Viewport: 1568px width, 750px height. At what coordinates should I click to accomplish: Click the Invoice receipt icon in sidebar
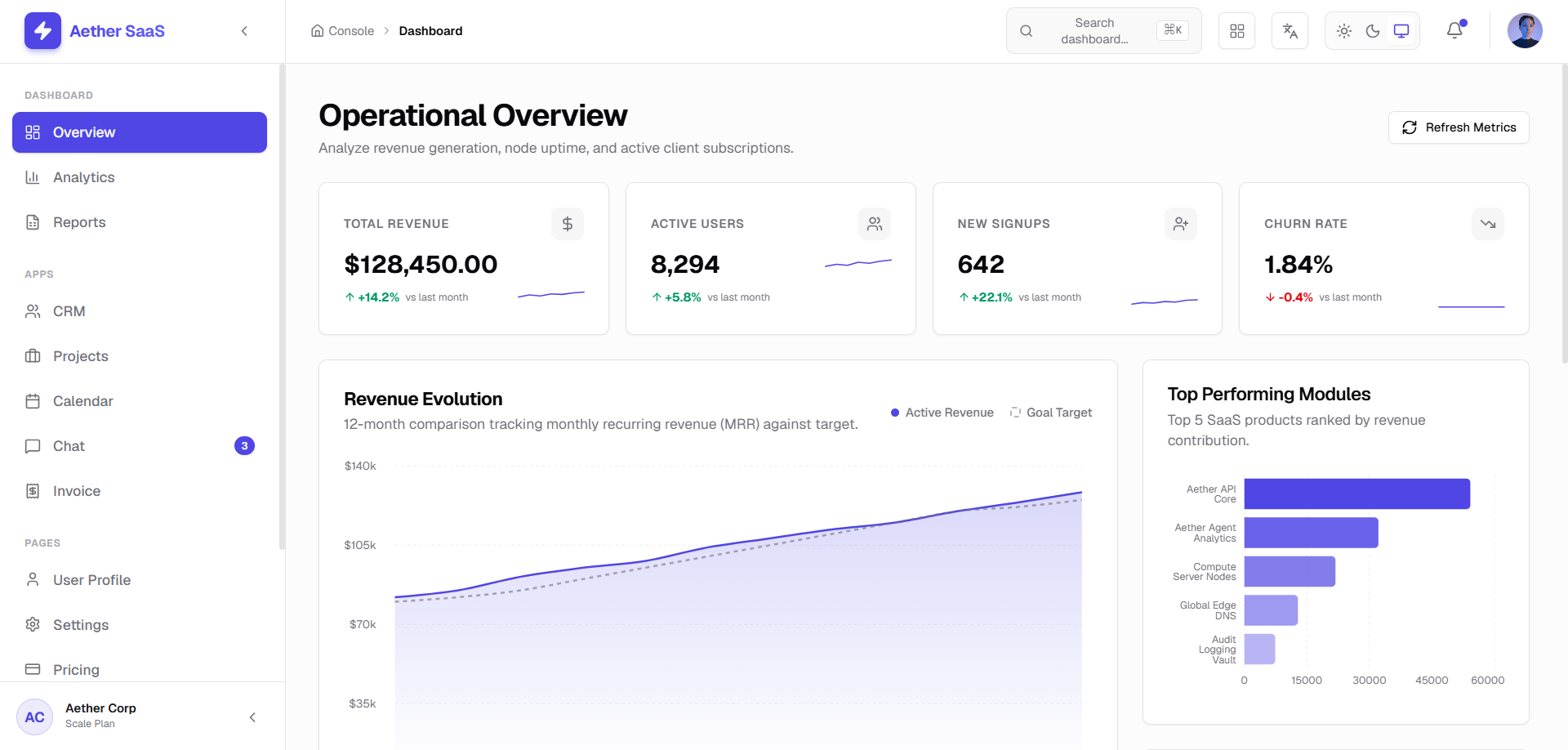pos(33,491)
